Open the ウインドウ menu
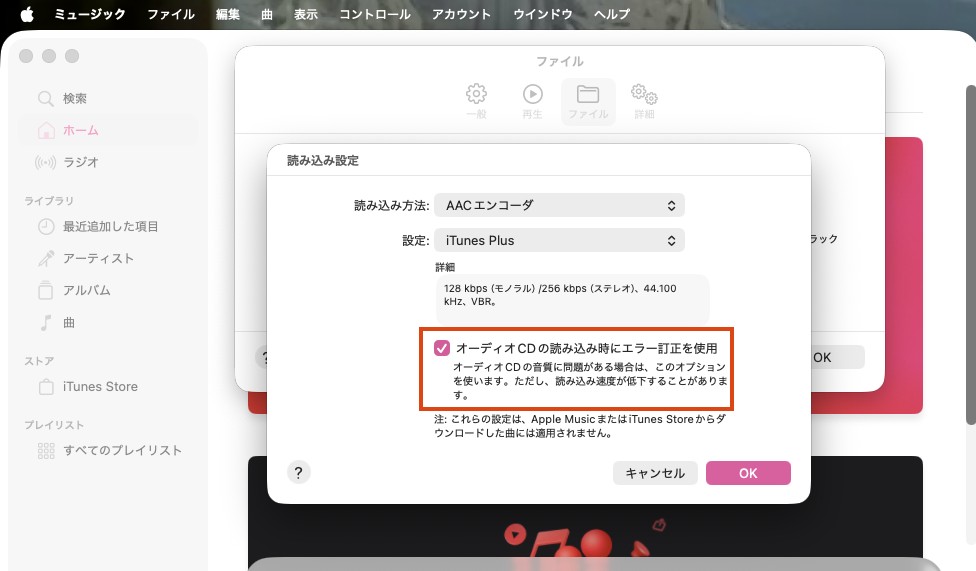976x571 pixels. [543, 14]
